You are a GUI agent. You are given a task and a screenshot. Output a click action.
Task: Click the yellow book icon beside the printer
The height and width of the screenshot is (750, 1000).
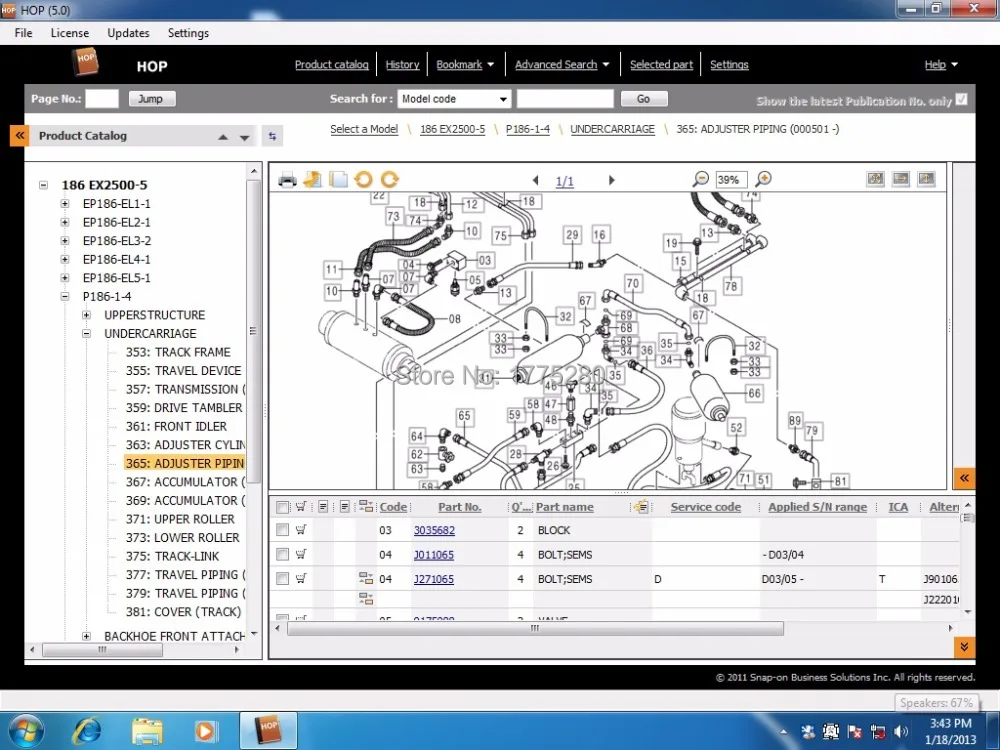coord(312,180)
